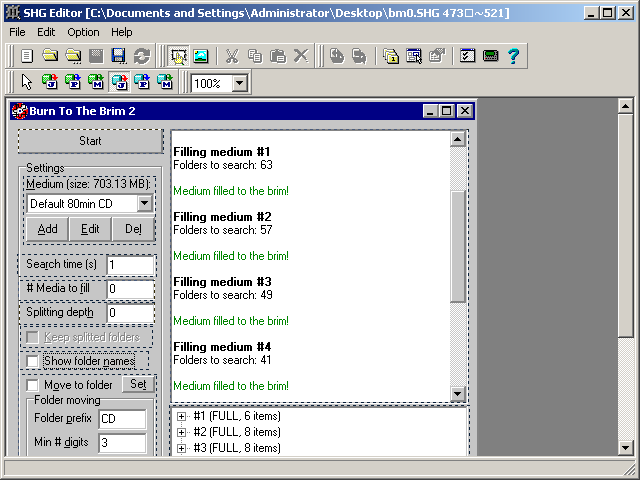Click the Search time input field

click(x=130, y=265)
